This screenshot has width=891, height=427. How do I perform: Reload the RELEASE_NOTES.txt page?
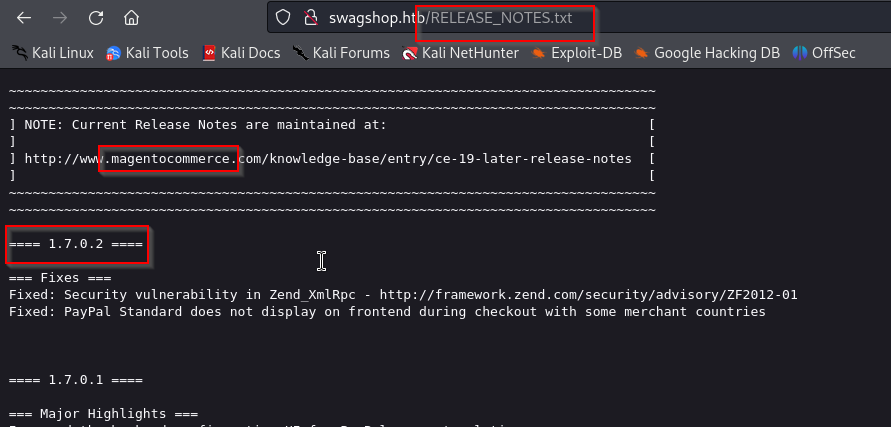96,18
